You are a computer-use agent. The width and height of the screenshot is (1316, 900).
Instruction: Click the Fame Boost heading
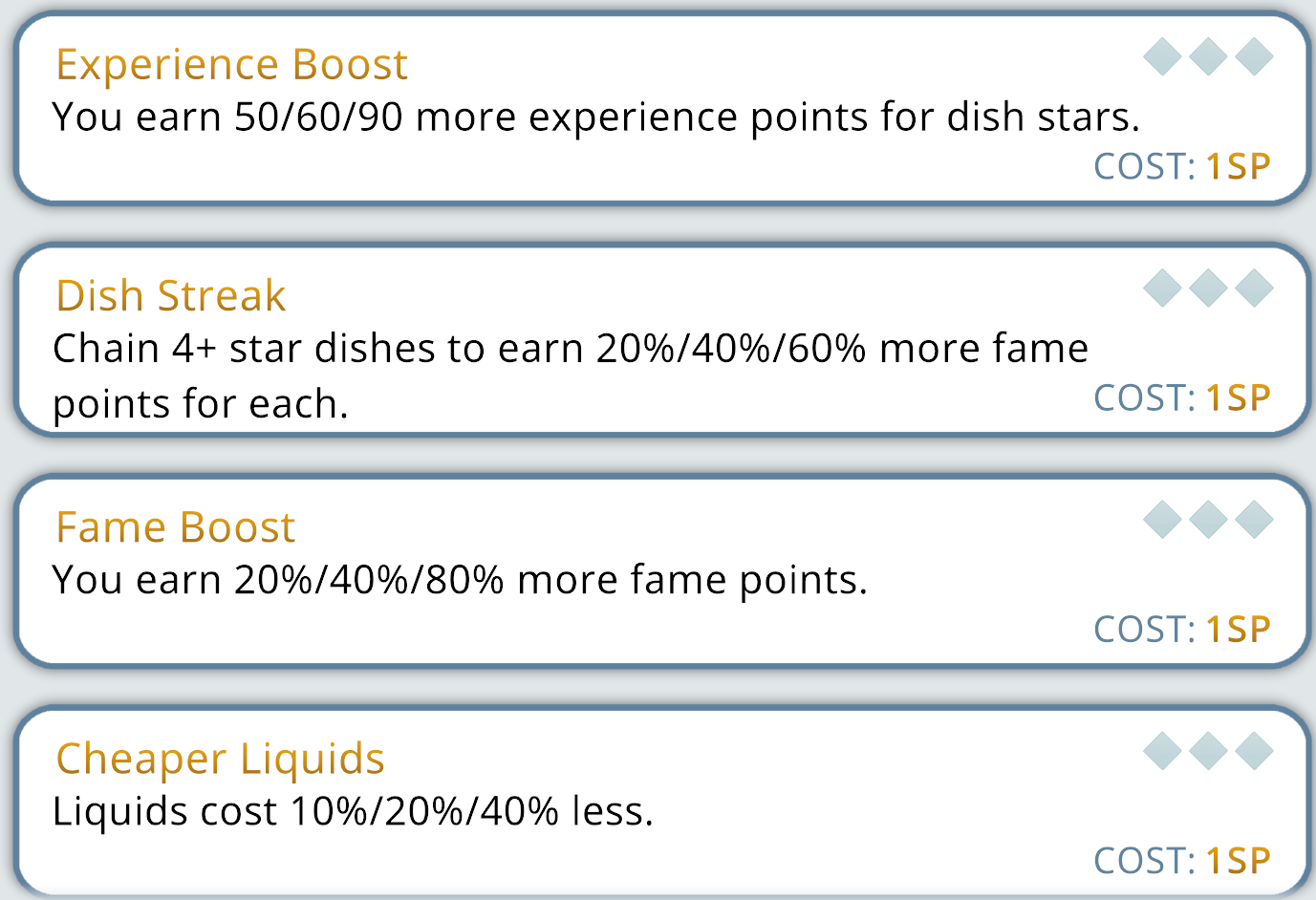coord(176,527)
